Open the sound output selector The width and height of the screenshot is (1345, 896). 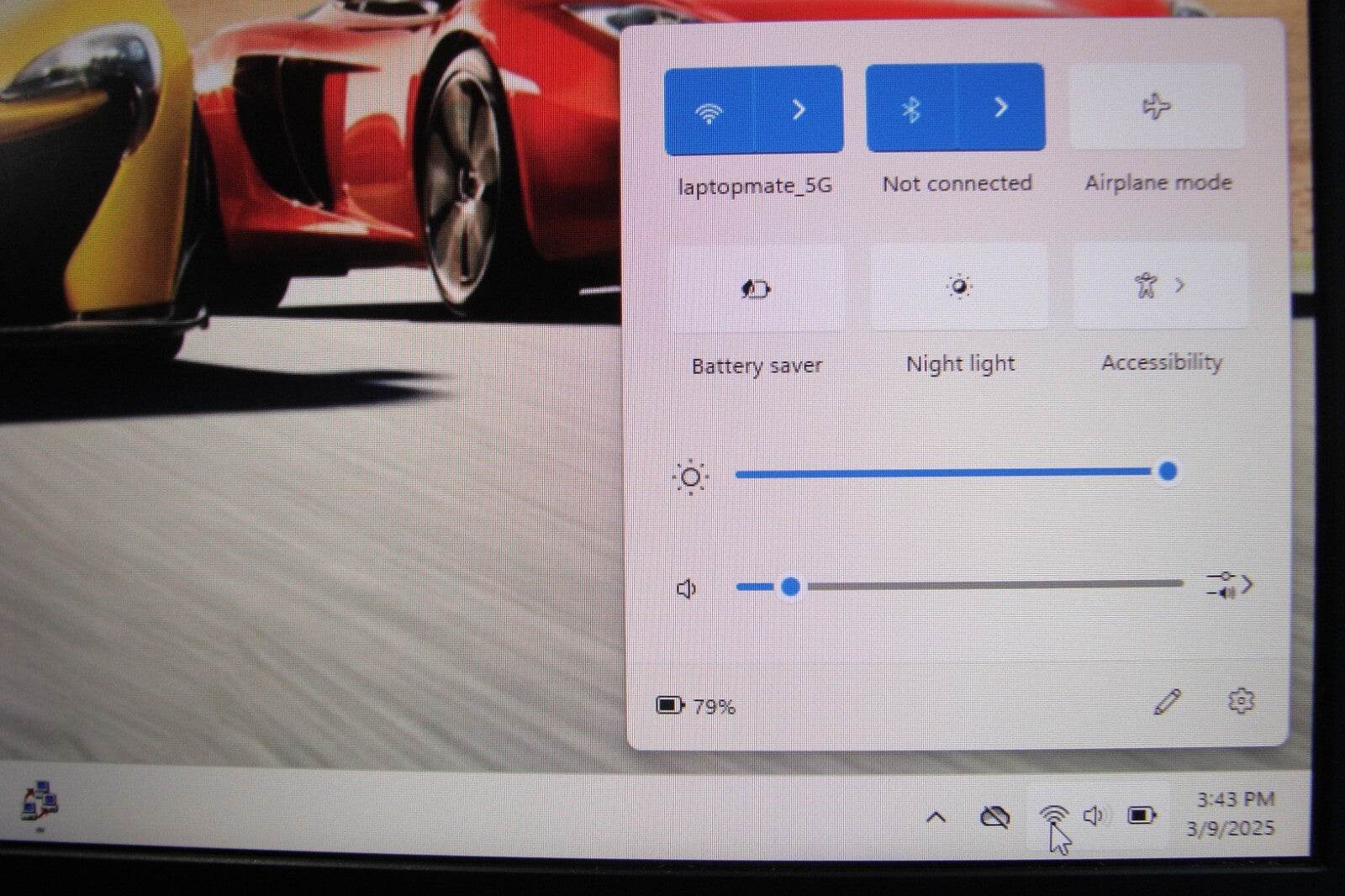pos(1230,585)
